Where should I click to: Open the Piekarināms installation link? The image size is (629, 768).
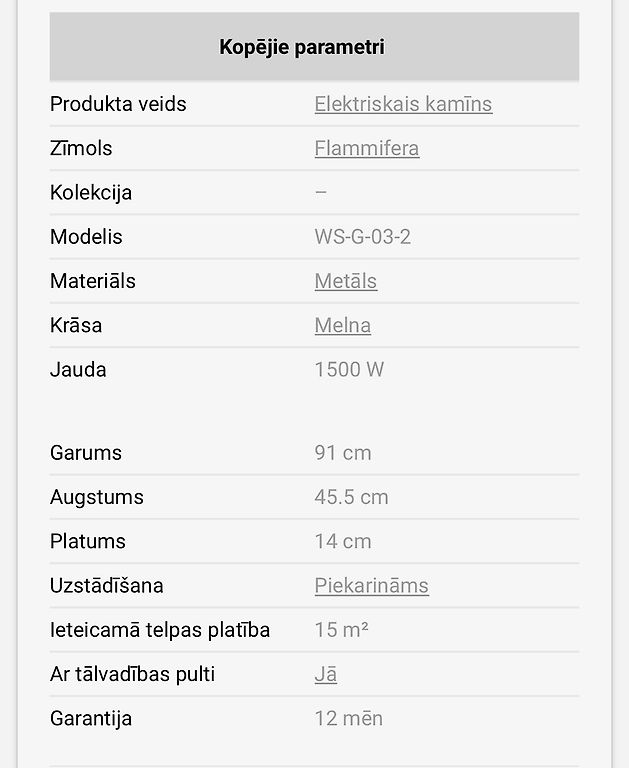[372, 585]
